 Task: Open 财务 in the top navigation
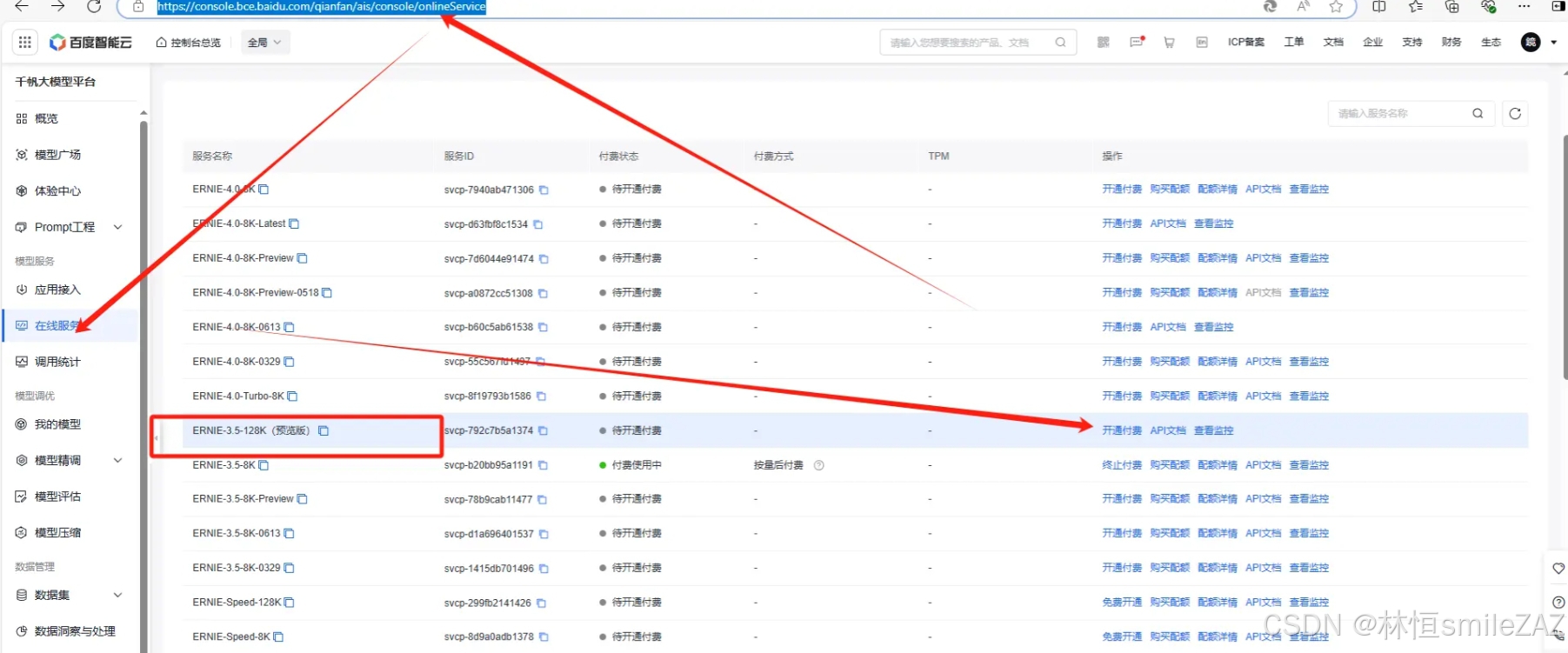pos(1451,42)
